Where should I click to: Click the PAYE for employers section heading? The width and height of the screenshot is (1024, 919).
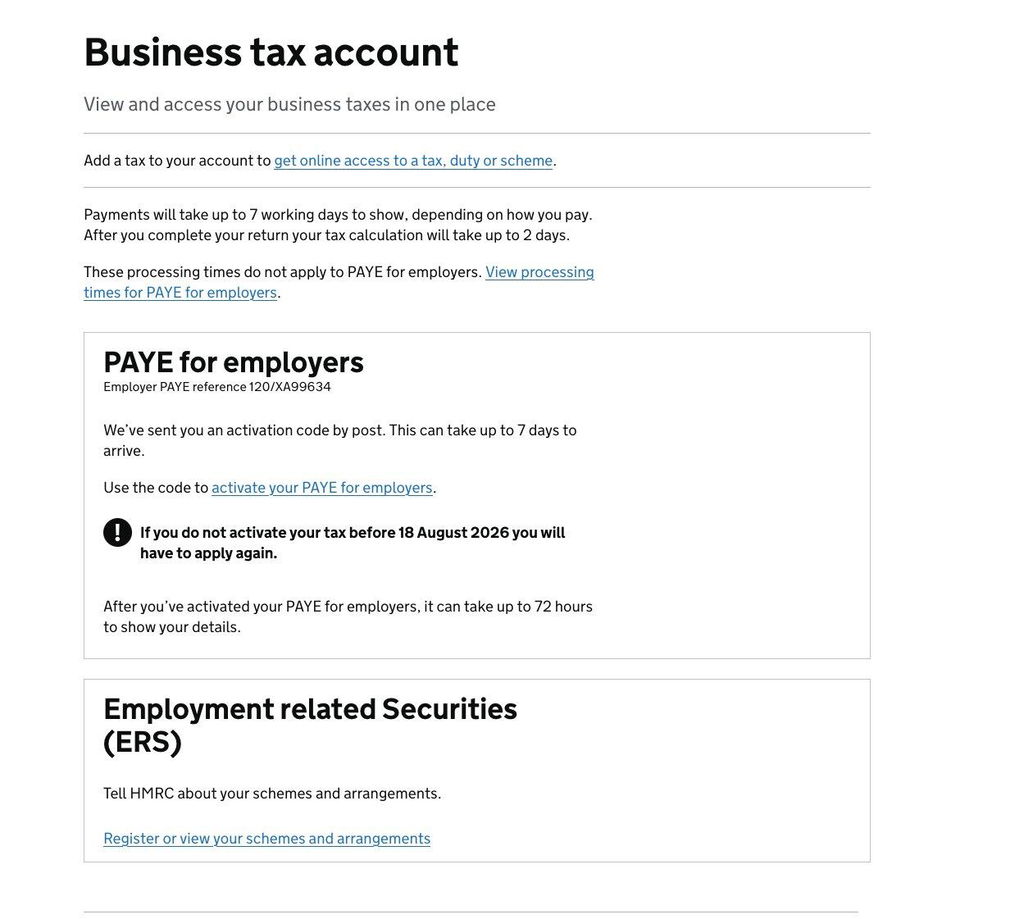[233, 363]
